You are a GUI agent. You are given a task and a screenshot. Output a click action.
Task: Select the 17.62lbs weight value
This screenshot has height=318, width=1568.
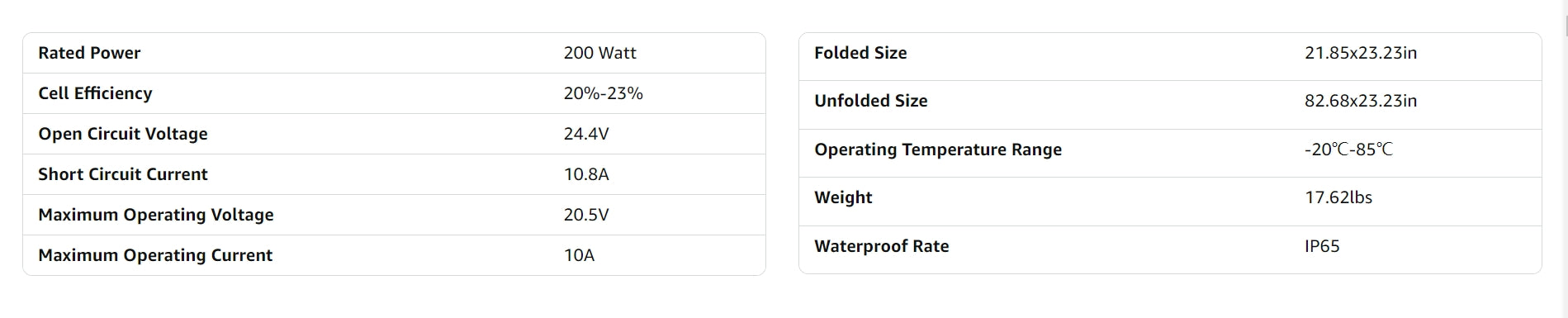click(1338, 197)
